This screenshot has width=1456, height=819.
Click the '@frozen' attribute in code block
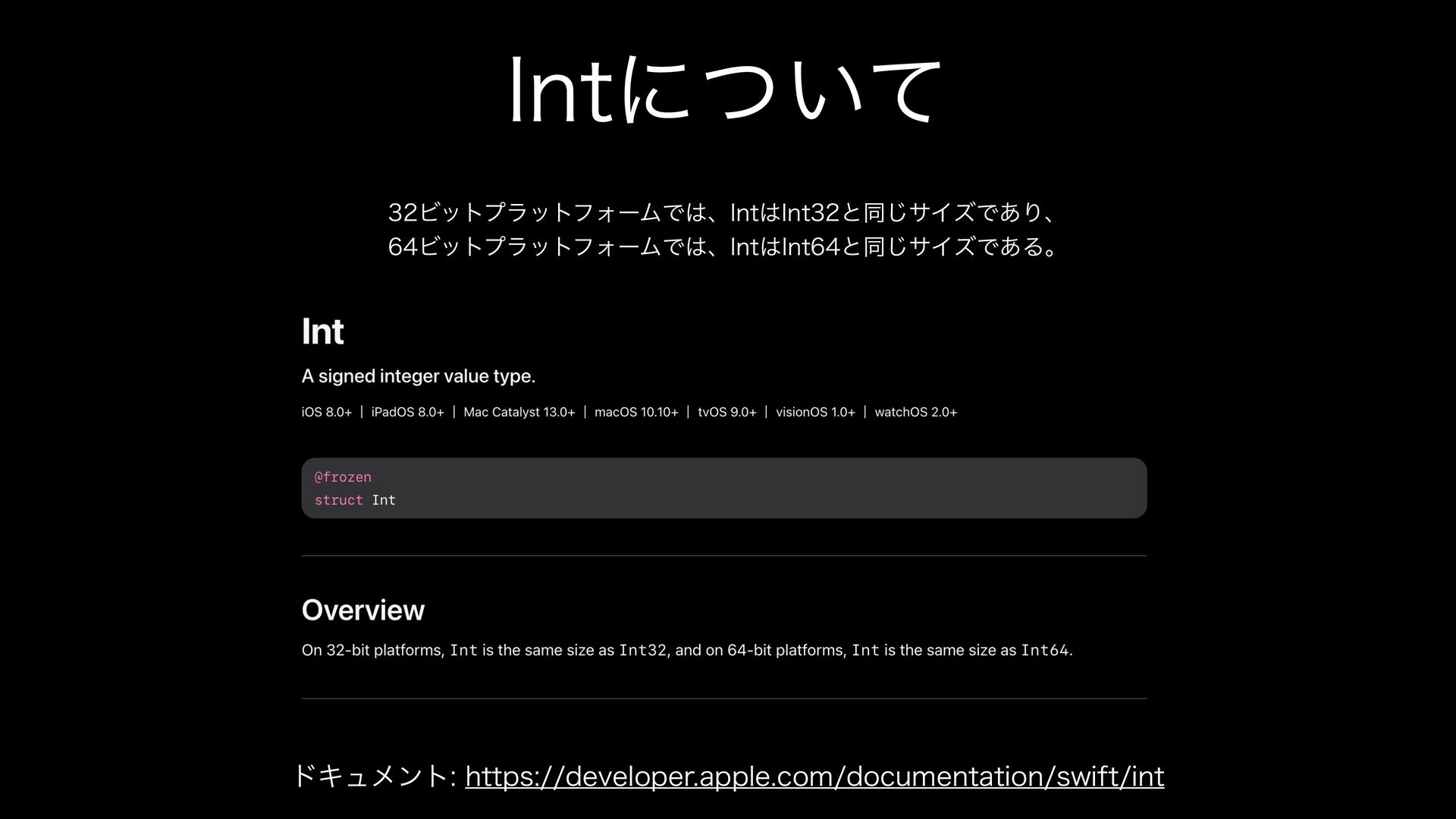343,477
